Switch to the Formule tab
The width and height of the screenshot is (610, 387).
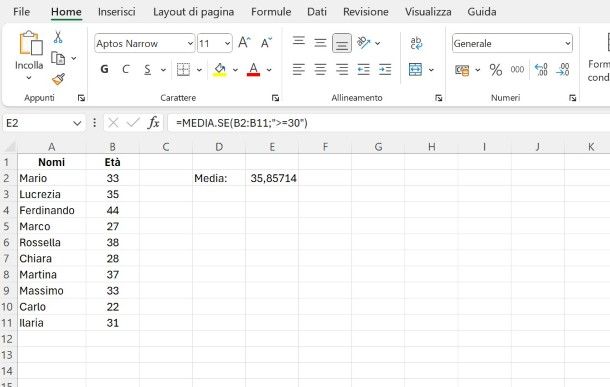pyautogui.click(x=271, y=12)
